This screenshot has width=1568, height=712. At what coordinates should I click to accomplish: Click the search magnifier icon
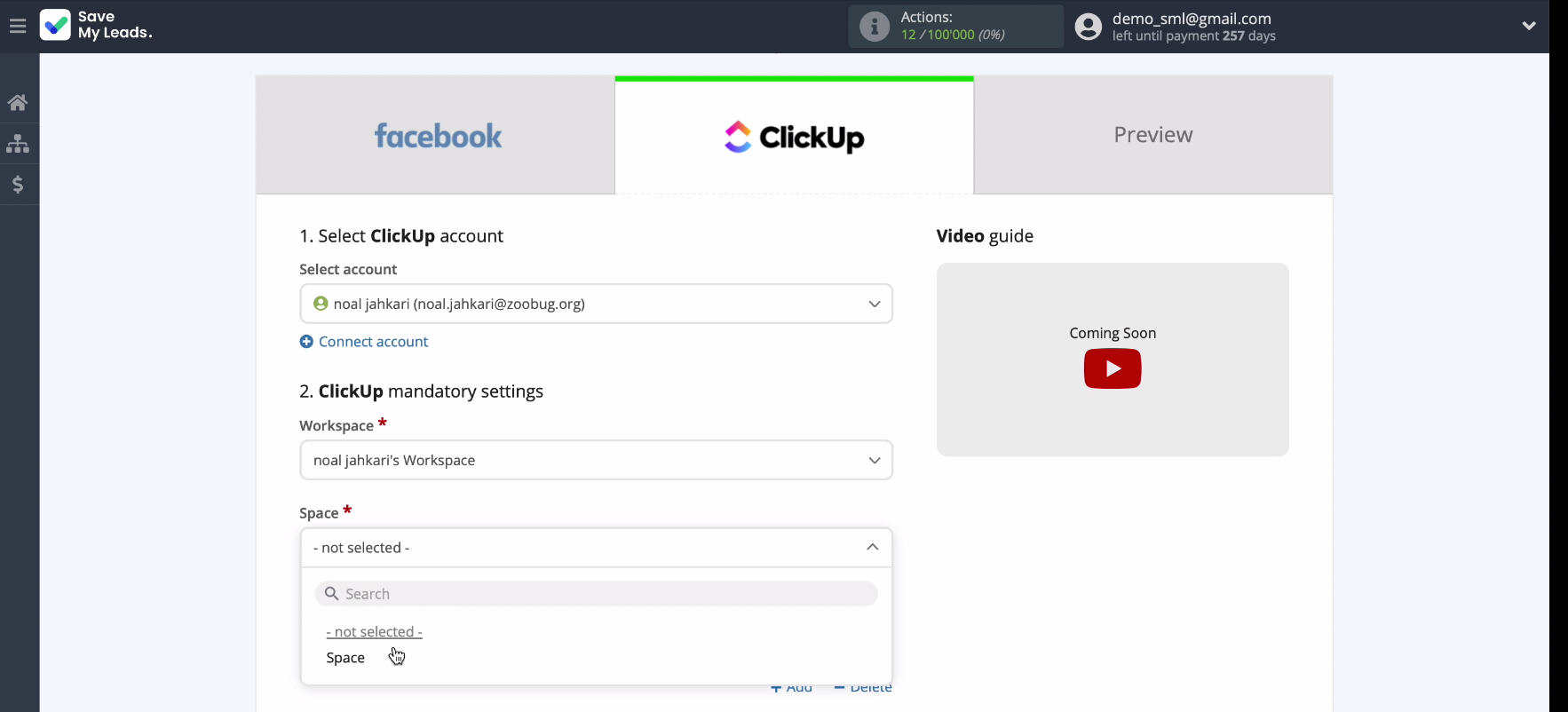click(x=331, y=594)
